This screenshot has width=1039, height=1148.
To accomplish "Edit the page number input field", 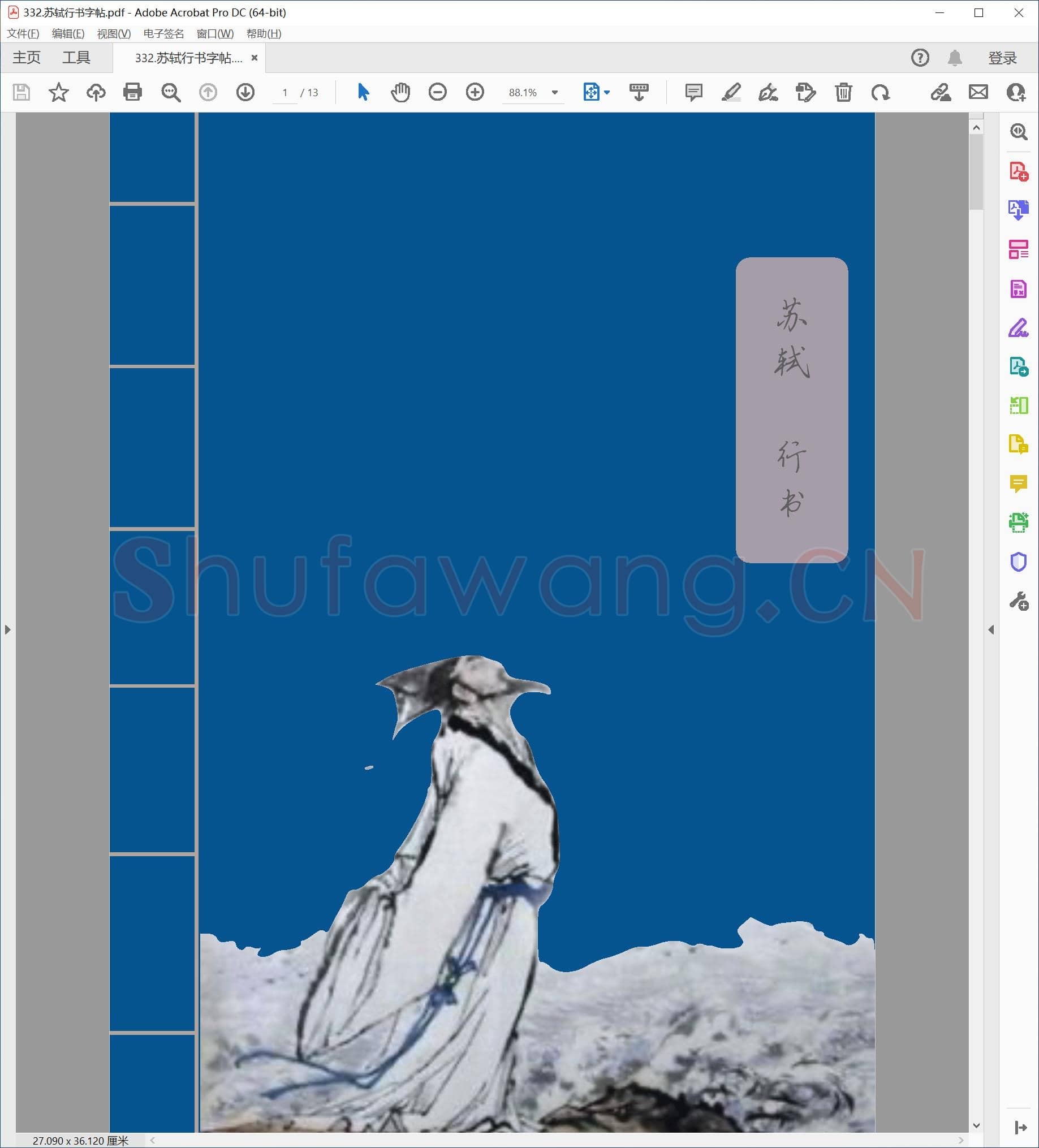I will pyautogui.click(x=285, y=92).
